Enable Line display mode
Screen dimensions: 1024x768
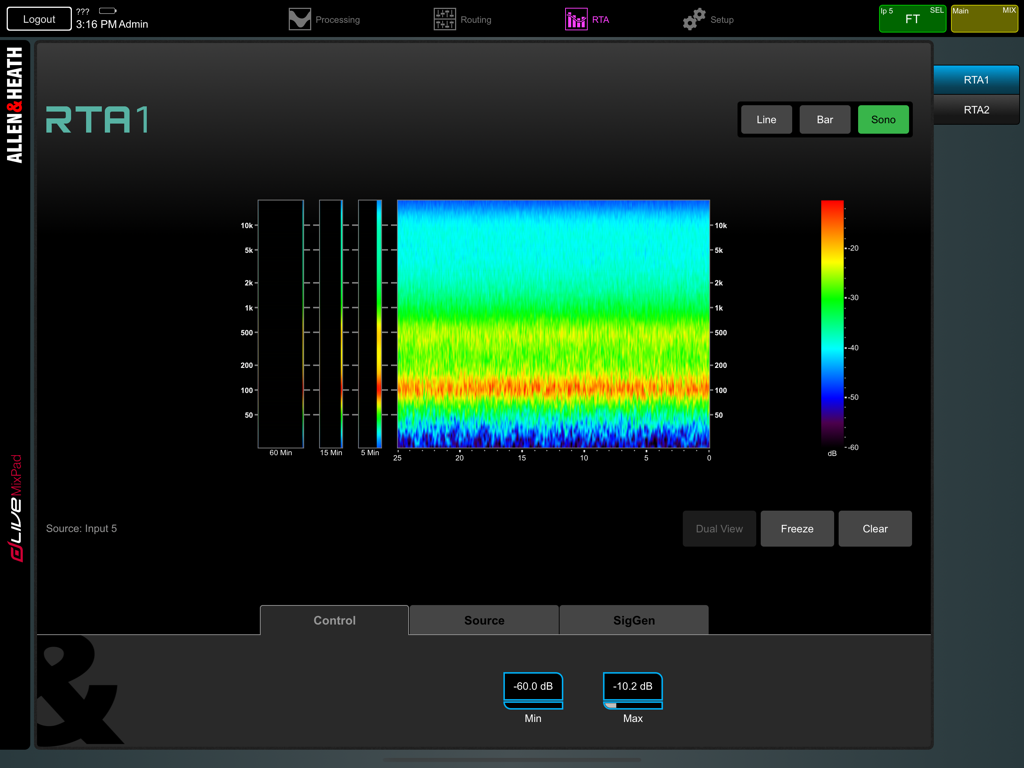tap(766, 119)
